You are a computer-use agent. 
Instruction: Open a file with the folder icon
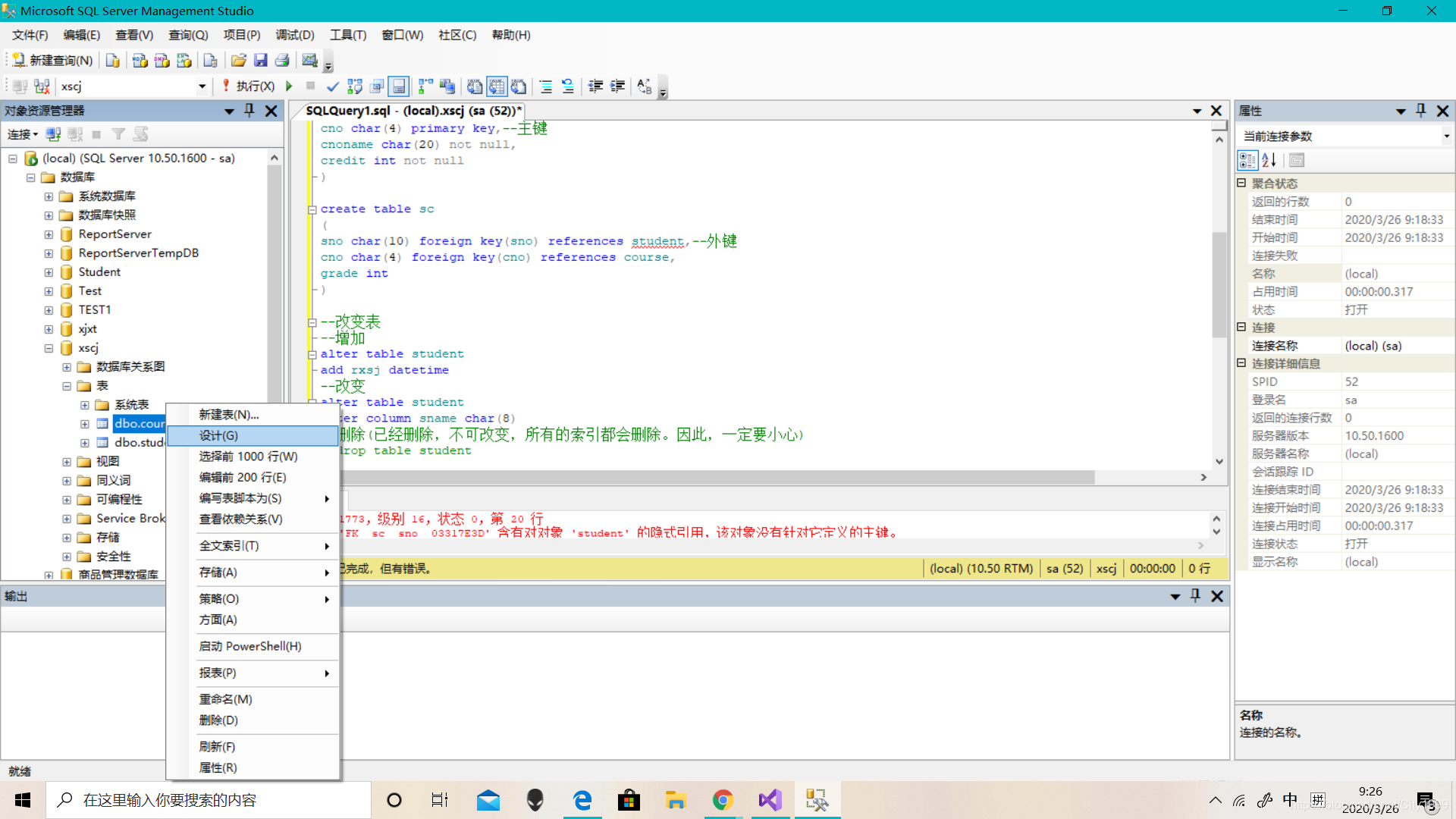pyautogui.click(x=238, y=60)
